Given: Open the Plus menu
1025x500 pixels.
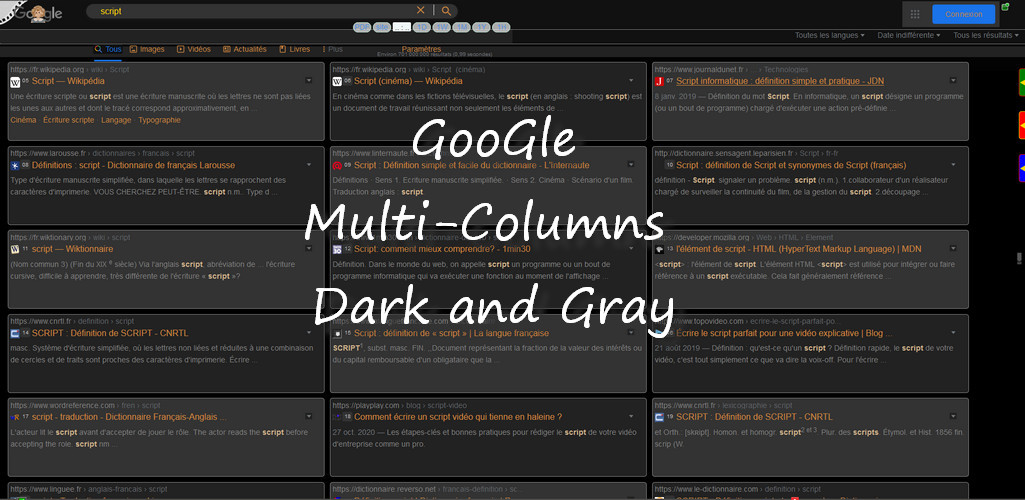Looking at the screenshot, I should 333,49.
